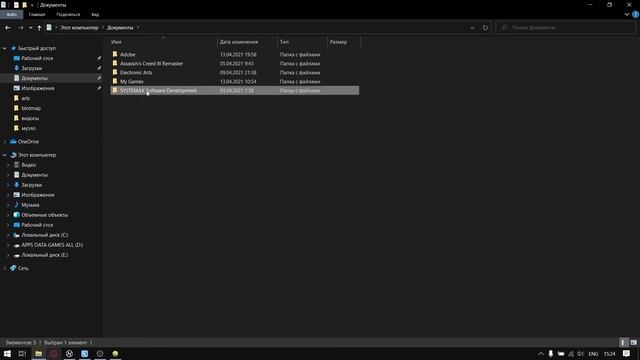Select the Adobe folder icon
Screen dimensions: 640x360
(x=115, y=54)
